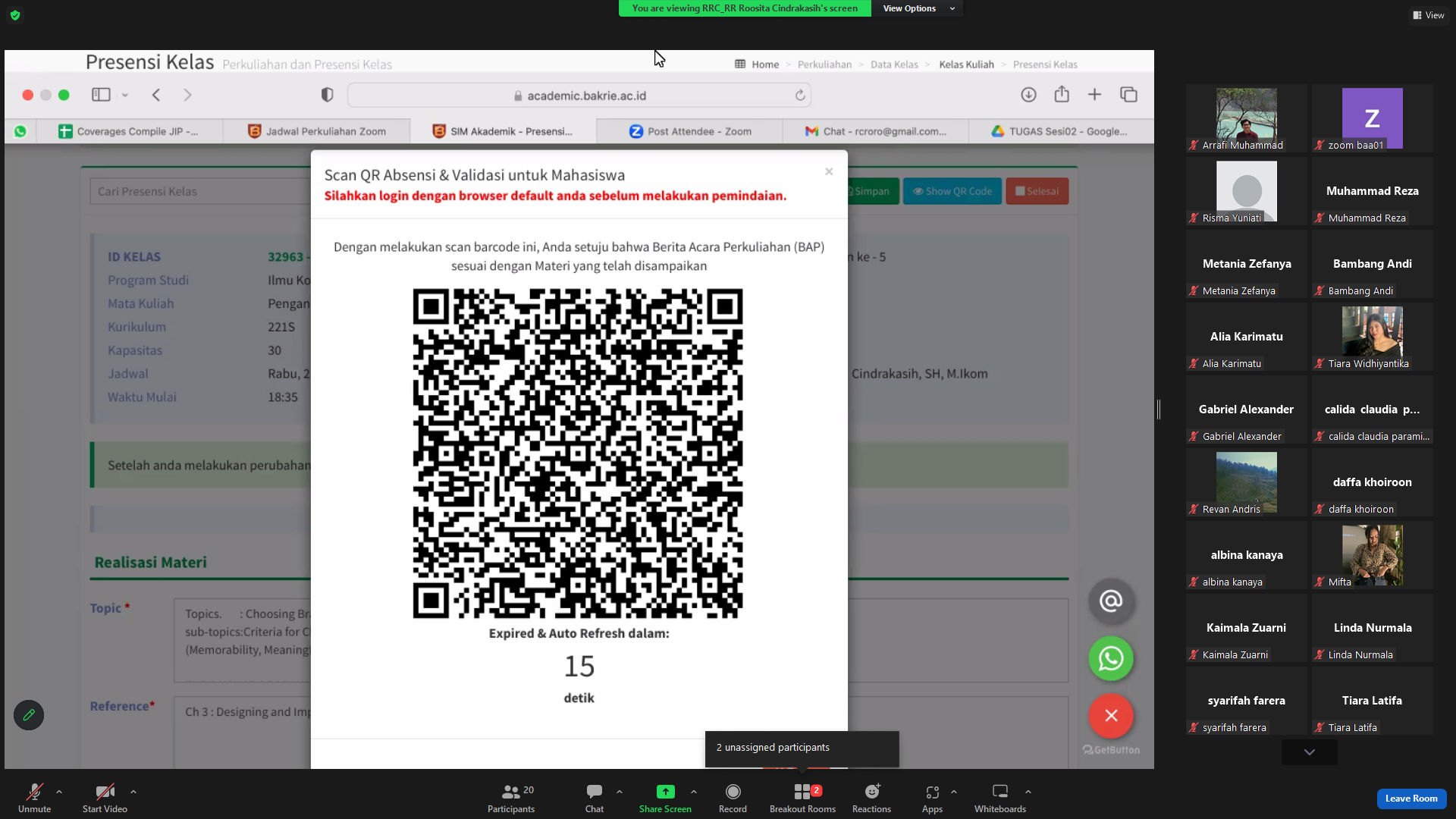This screenshot has height=819, width=1456.
Task: Click the Safari address bar
Action: [x=579, y=96]
